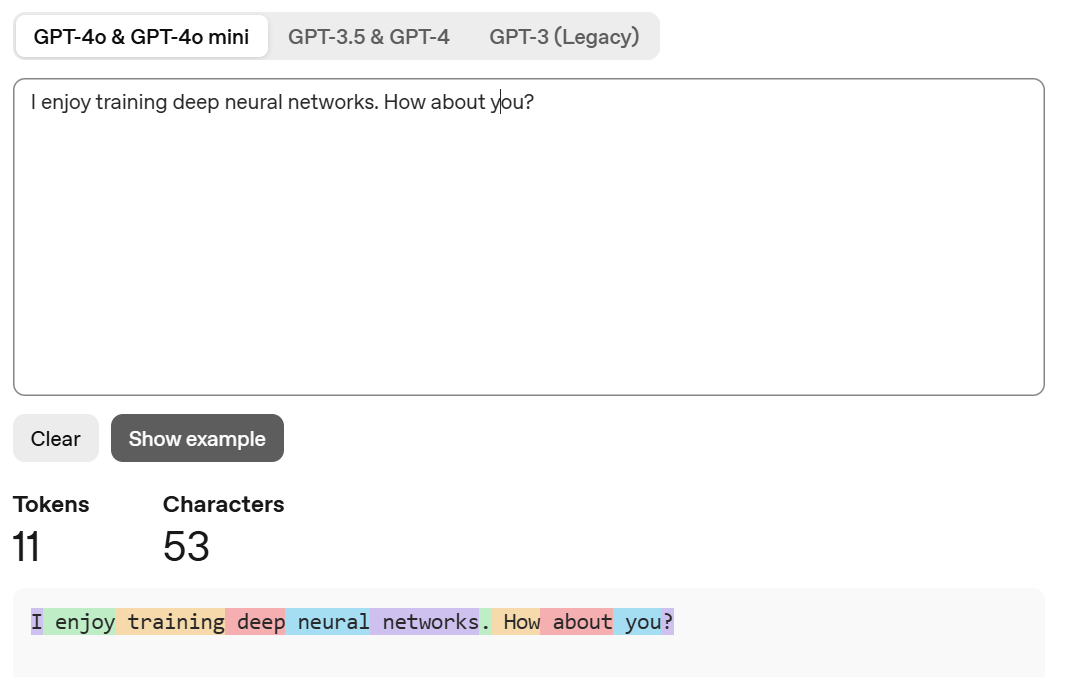The height and width of the screenshot is (677, 1074).
Task: Choose the orange highlighted "How" token
Action: 518,622
